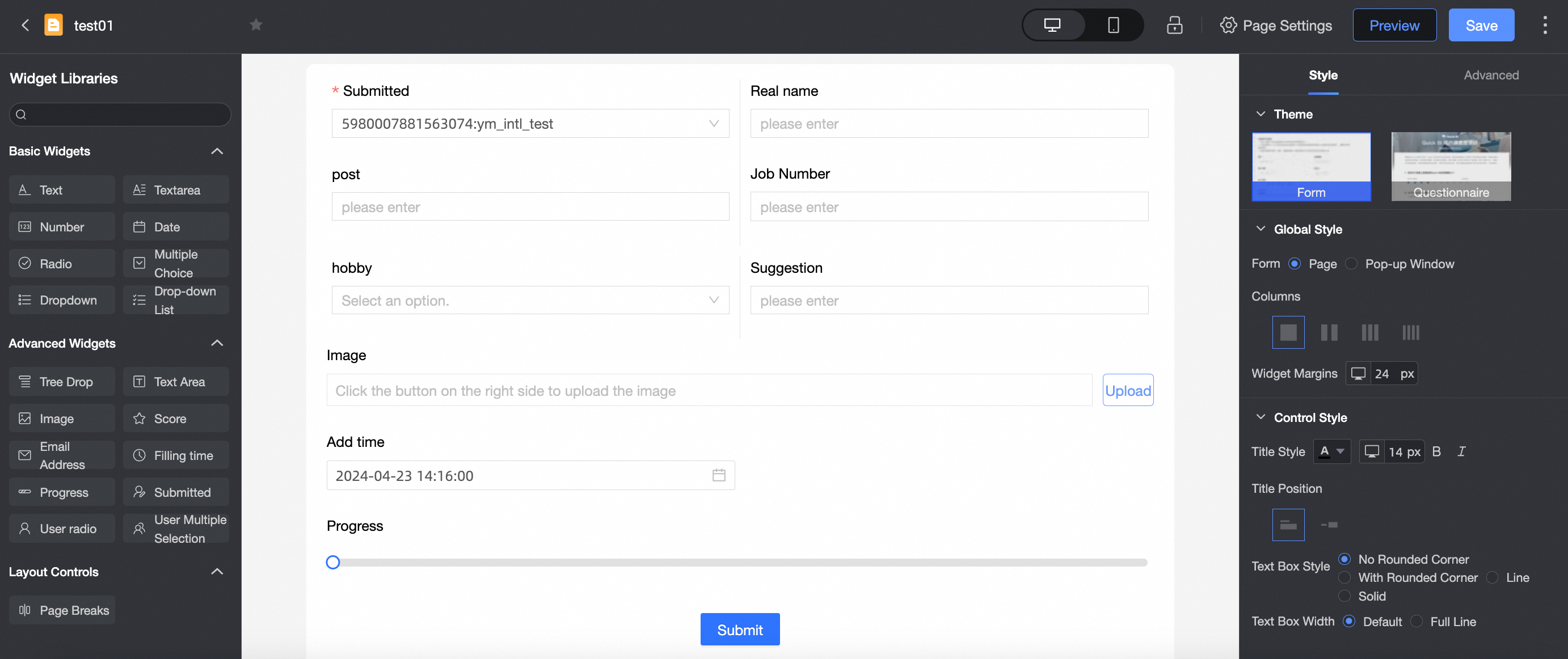
Task: Toggle italic title style
Action: pos(1461,451)
